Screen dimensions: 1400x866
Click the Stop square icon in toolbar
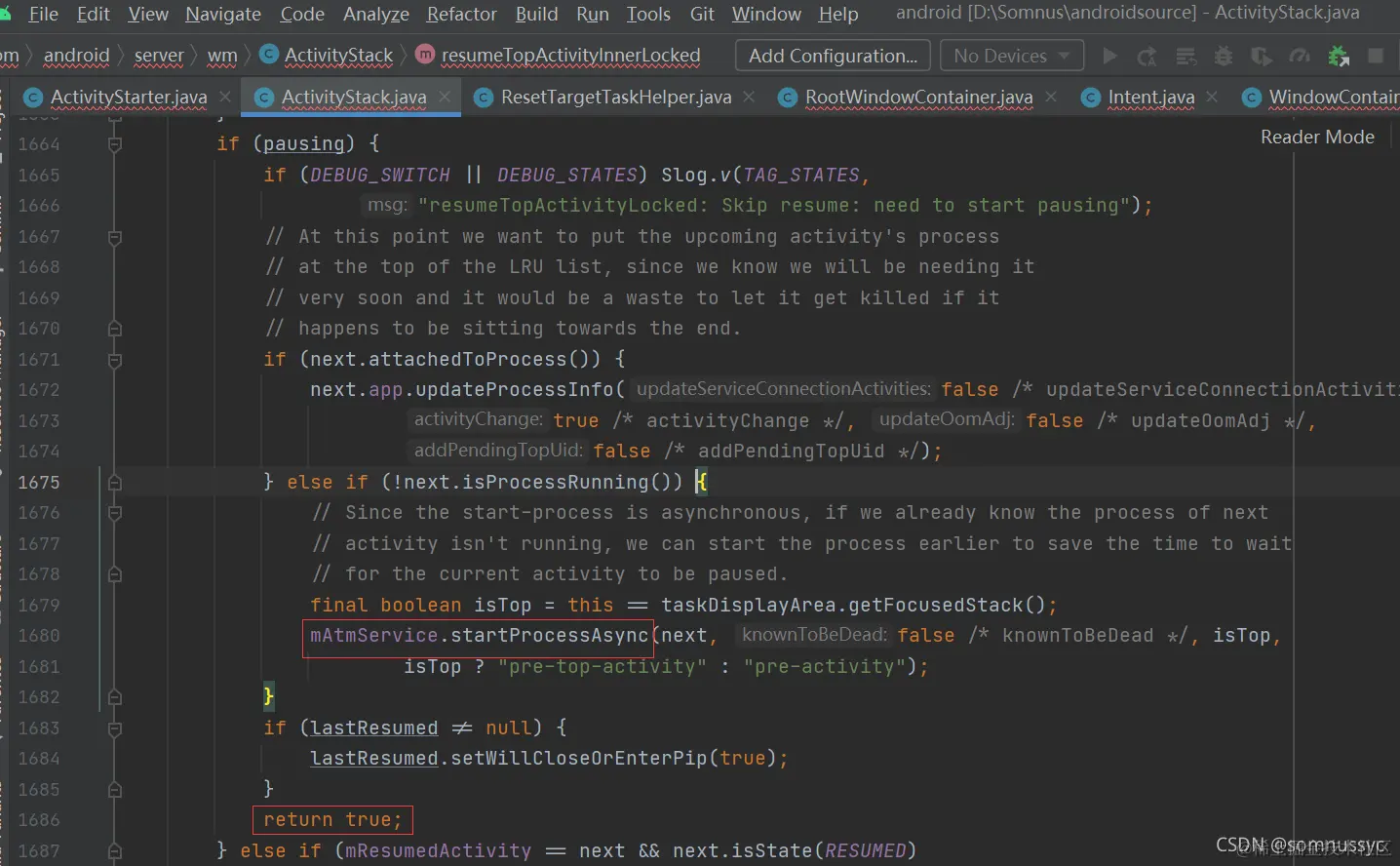coord(1376,56)
